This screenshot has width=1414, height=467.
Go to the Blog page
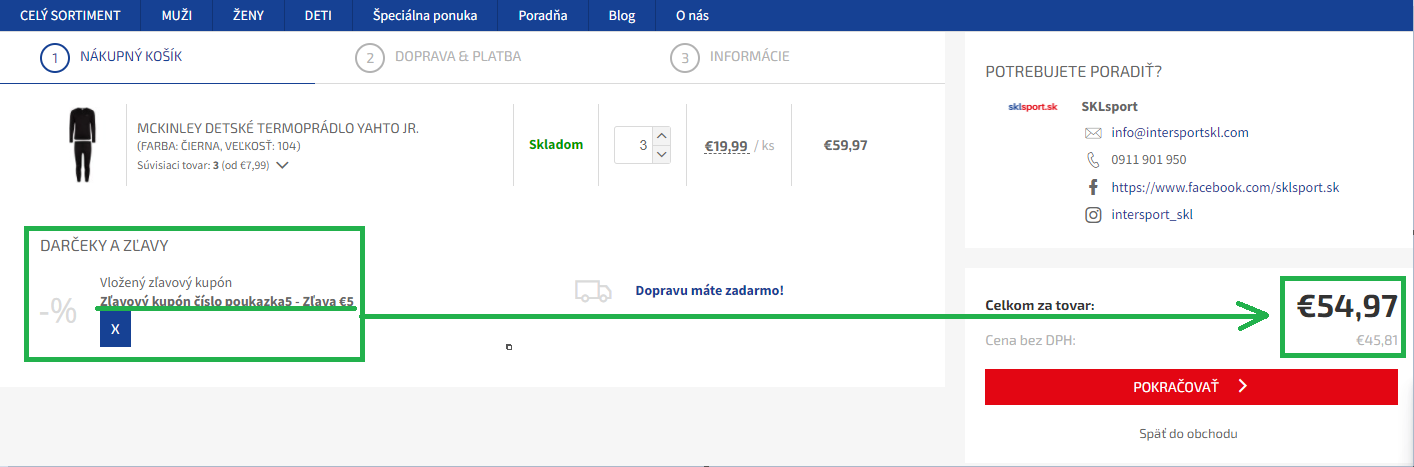[x=621, y=15]
